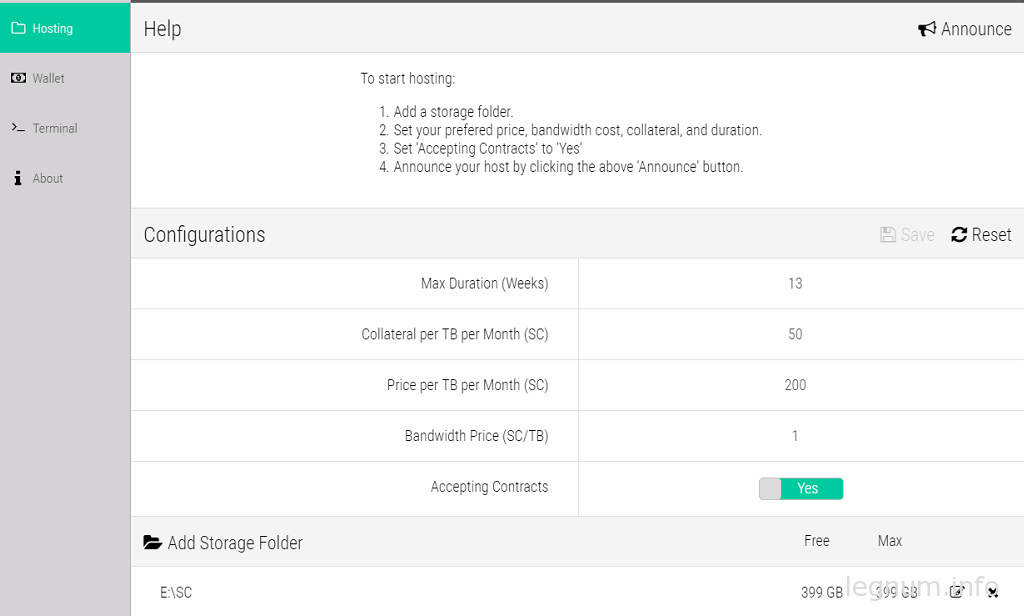Click the Max column header
The width and height of the screenshot is (1024, 616).
tap(889, 541)
